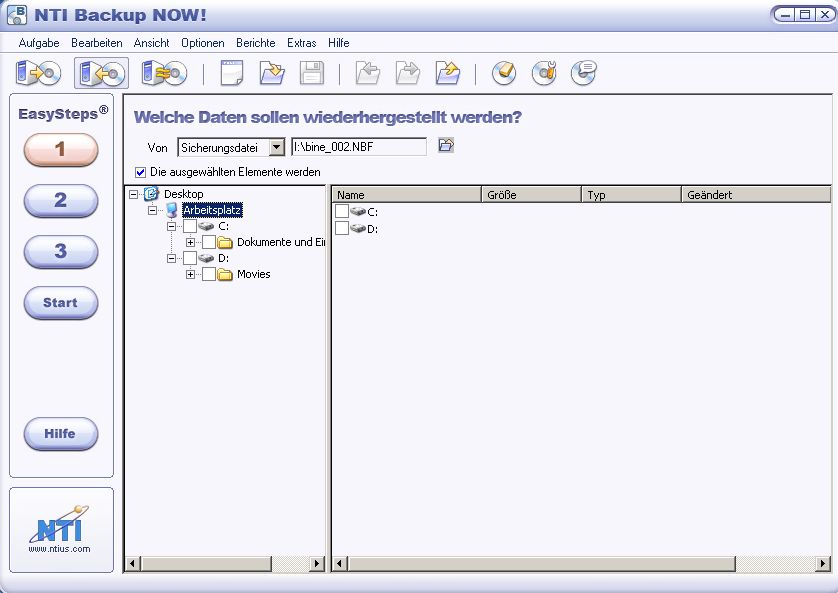Screen dimensions: 838x593
Task: Check the Movies folder box
Action: (209, 275)
